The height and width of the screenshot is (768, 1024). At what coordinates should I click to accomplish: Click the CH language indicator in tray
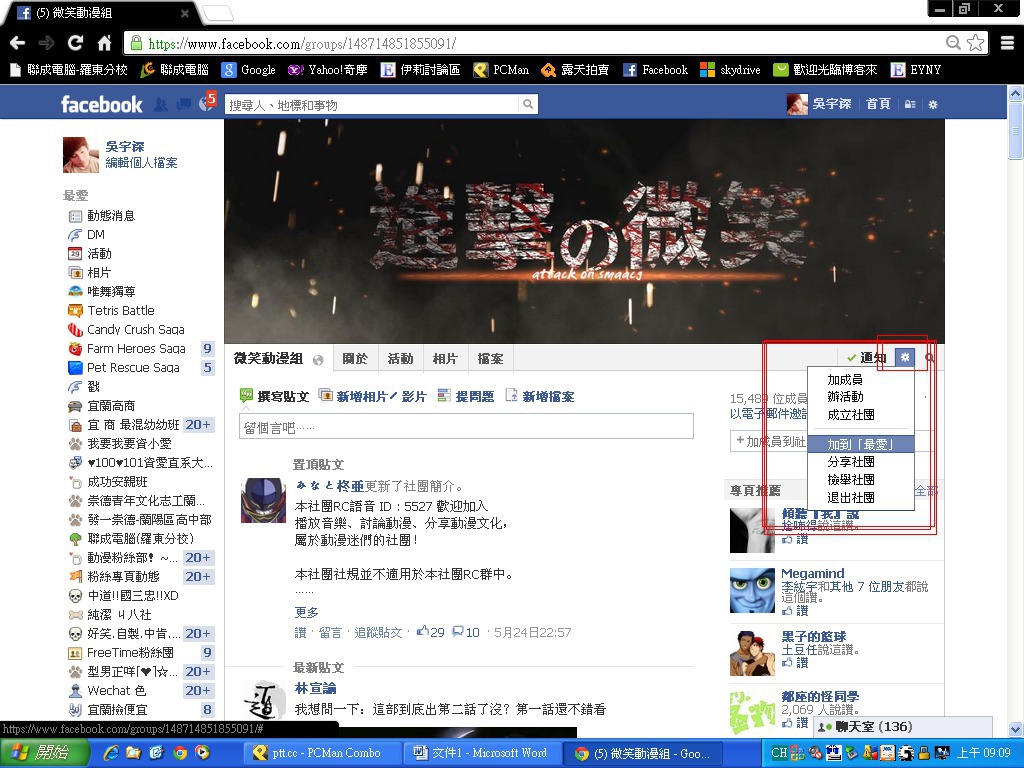point(779,753)
